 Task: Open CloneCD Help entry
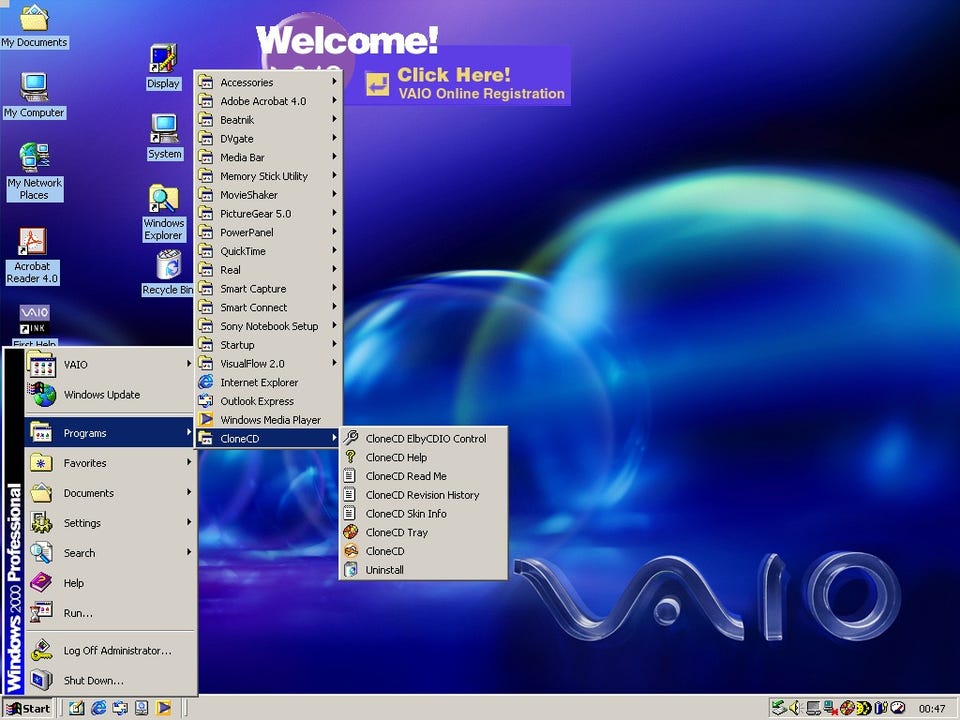point(423,457)
